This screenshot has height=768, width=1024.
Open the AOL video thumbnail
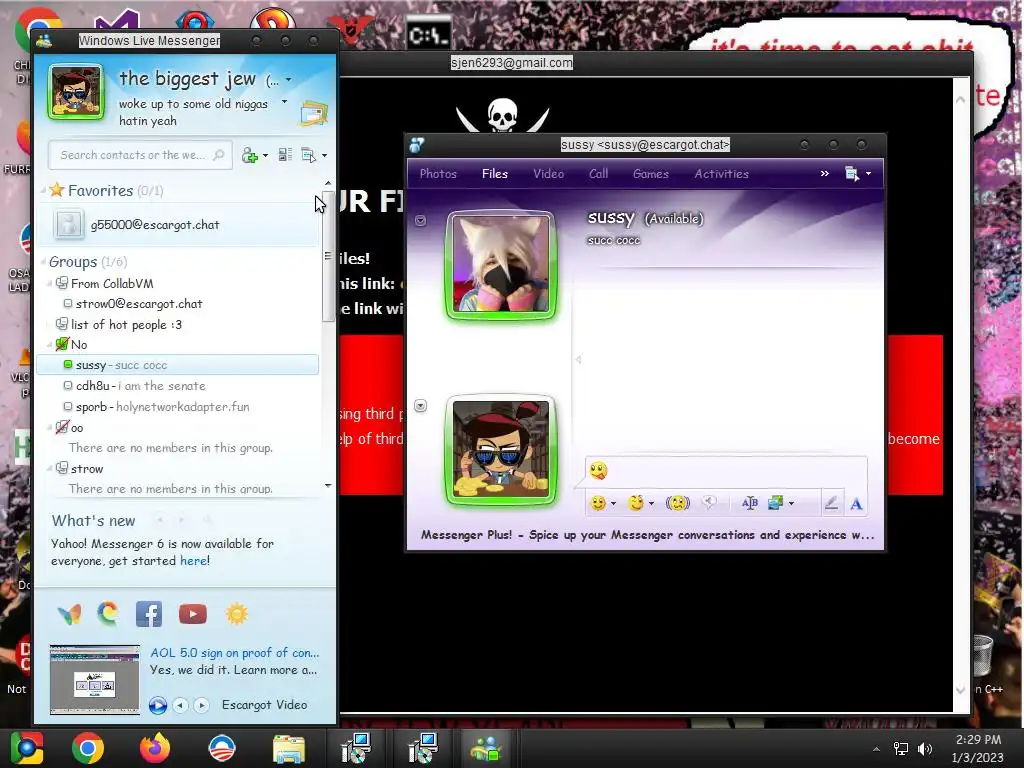click(x=95, y=679)
